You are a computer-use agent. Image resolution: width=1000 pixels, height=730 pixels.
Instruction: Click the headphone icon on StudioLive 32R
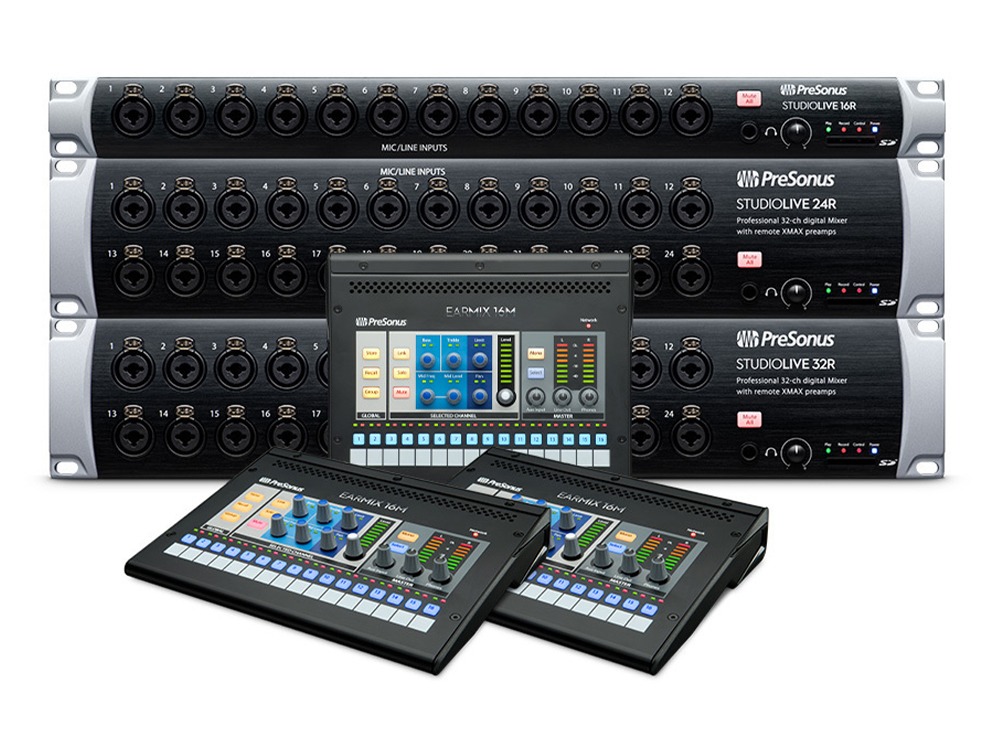click(x=770, y=452)
